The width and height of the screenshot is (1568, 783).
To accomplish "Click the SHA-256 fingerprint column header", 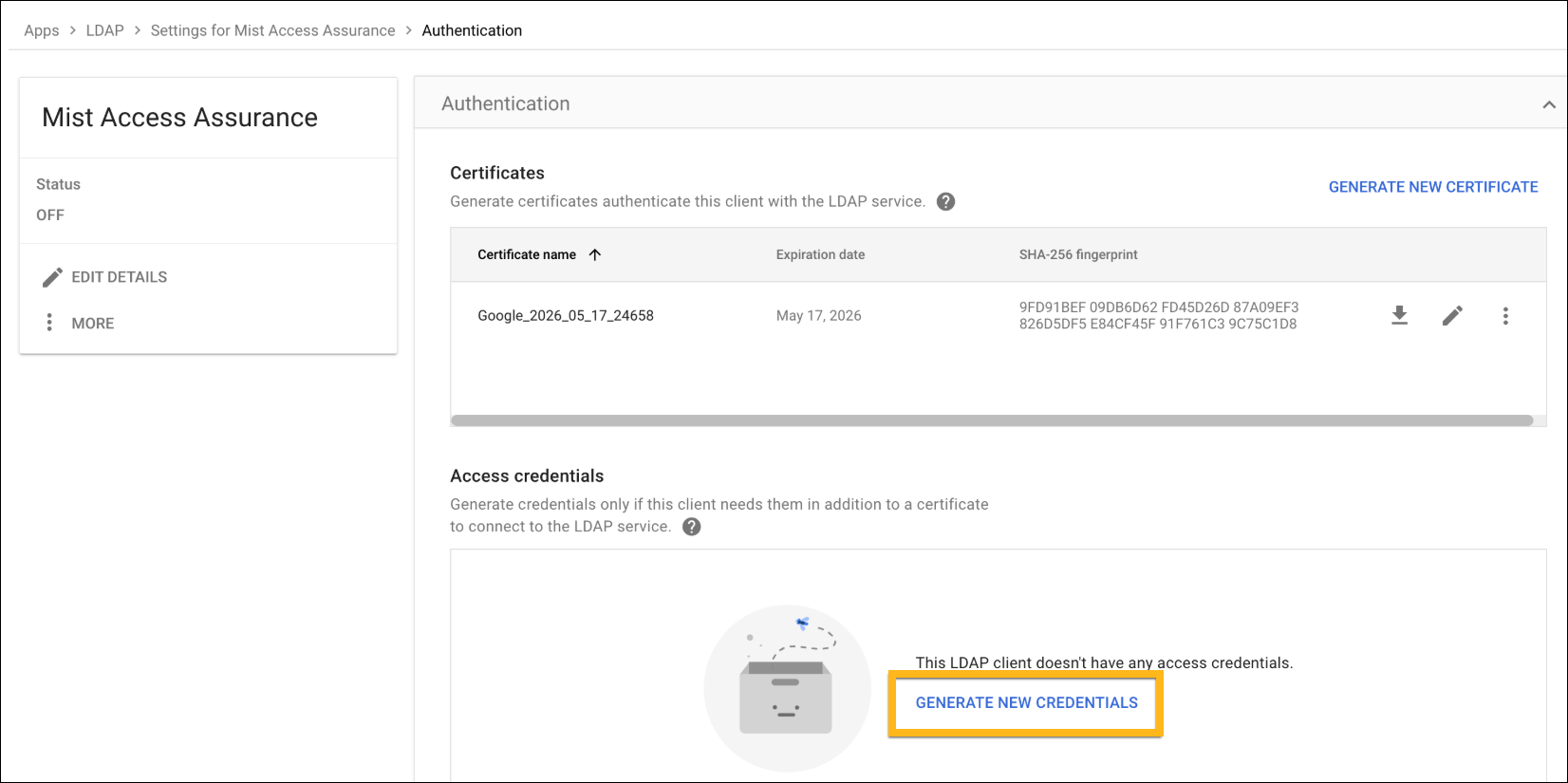I will click(x=1078, y=254).
